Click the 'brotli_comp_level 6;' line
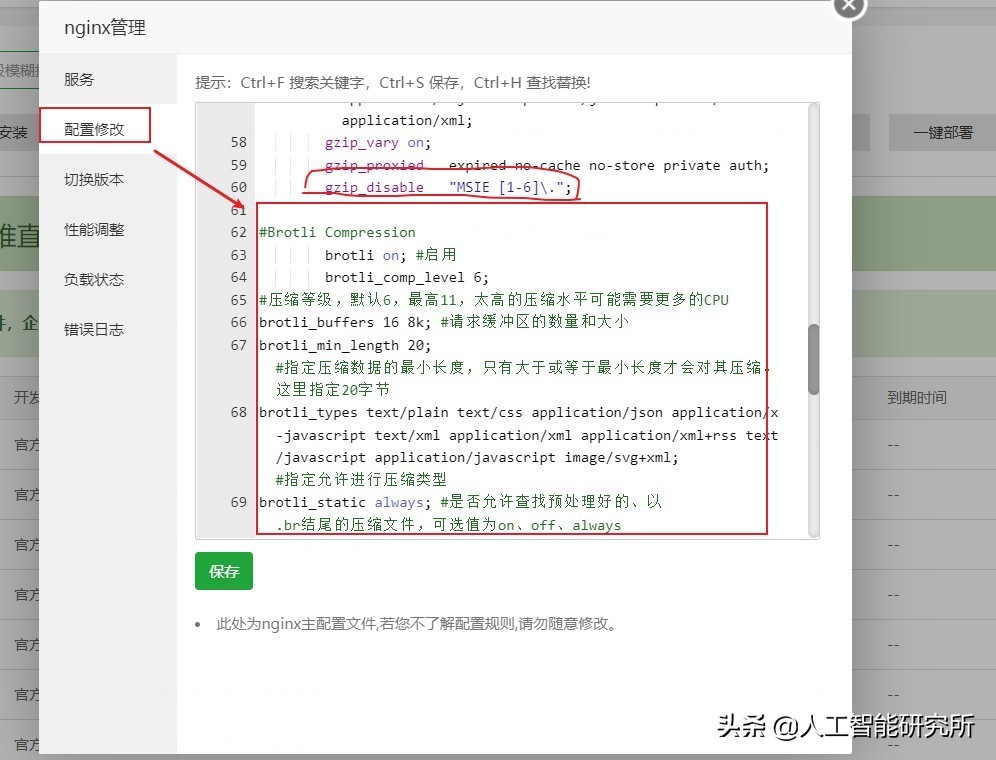Screen dimensions: 996x760 [407, 278]
